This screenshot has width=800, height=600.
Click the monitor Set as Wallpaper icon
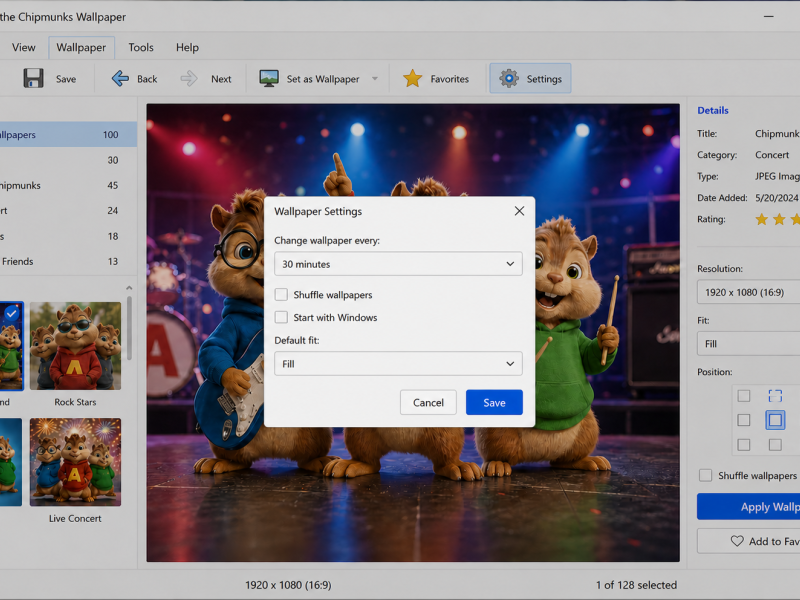(269, 79)
